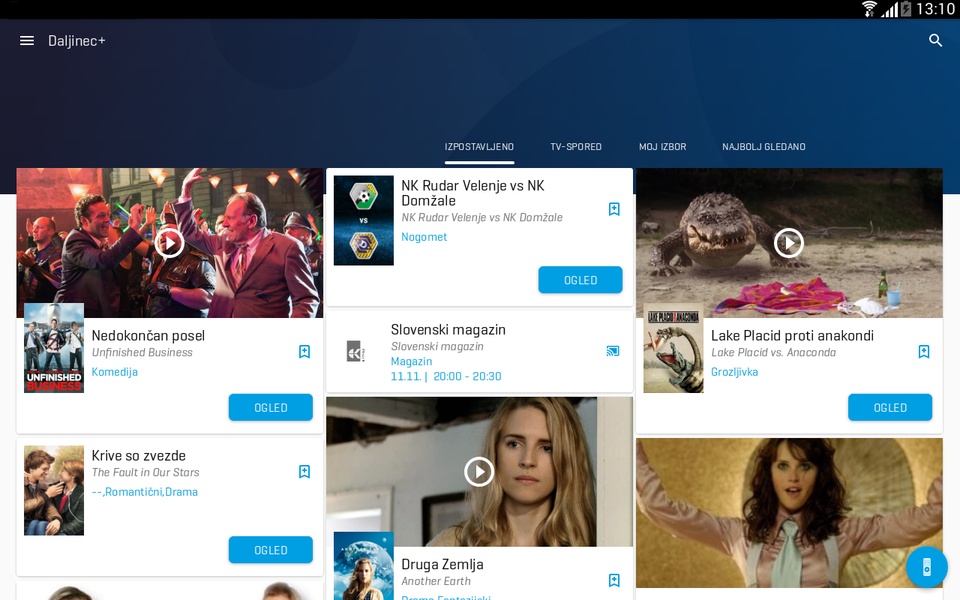Viewport: 960px width, 600px height.
Task: Open the Najbolj gledano tab
Action: 763,147
